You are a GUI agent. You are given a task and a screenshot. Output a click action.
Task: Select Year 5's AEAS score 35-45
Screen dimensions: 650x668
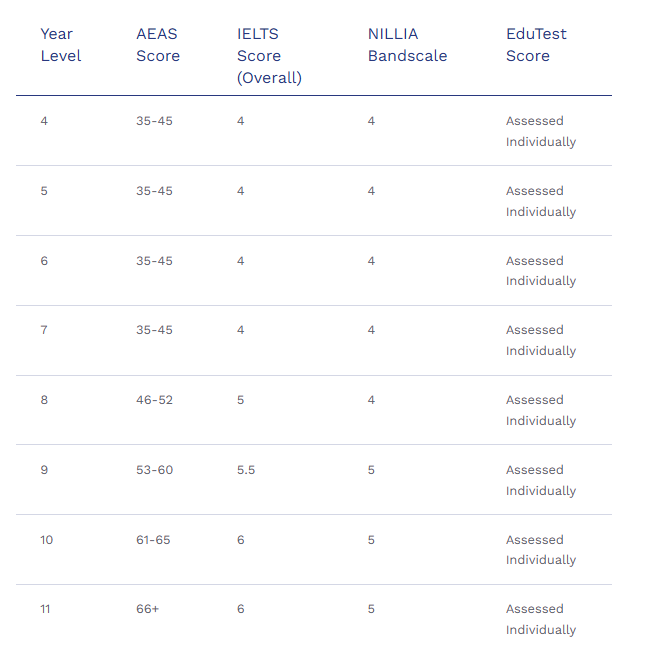point(154,191)
